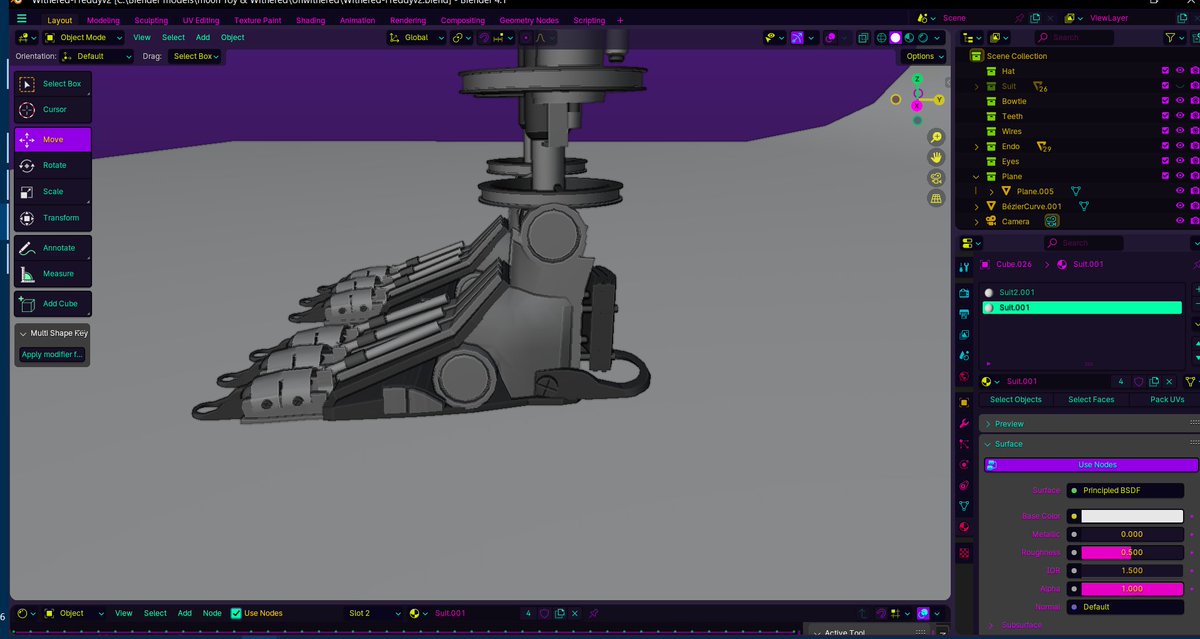This screenshot has width=1200, height=639.
Task: Expand the Options dropdown in viewport
Action: (x=924, y=57)
